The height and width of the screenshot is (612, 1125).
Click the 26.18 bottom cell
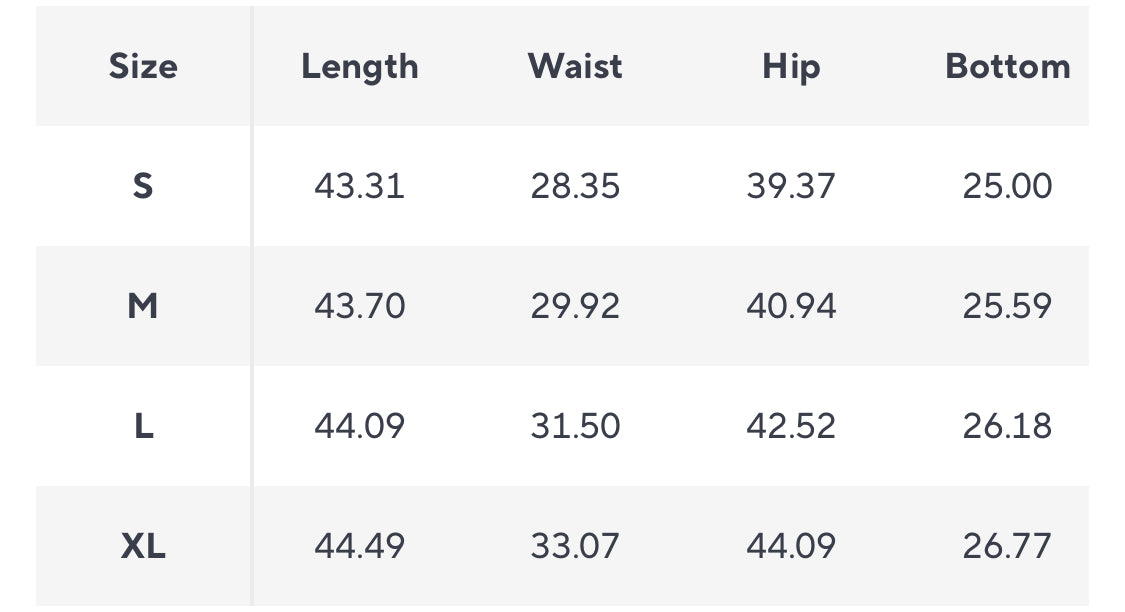coord(1007,425)
